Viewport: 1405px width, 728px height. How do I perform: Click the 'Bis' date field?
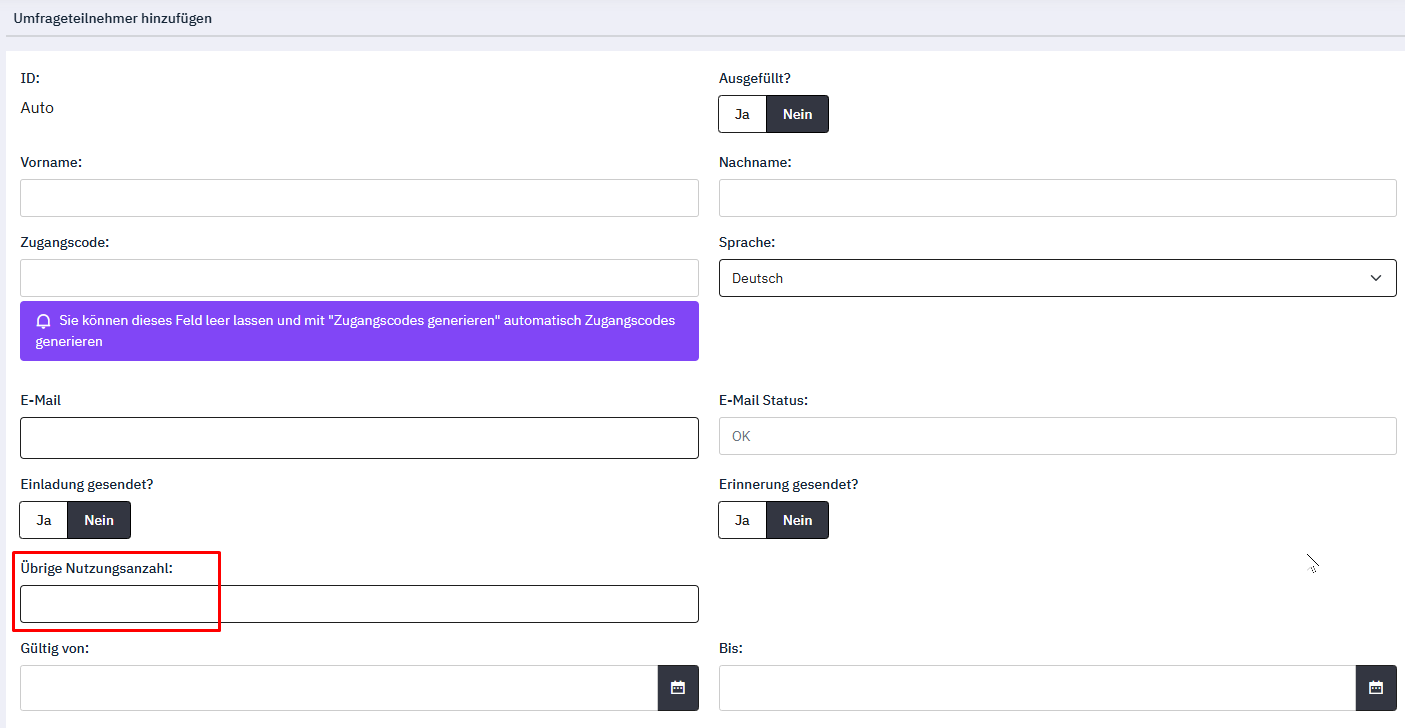point(1036,688)
